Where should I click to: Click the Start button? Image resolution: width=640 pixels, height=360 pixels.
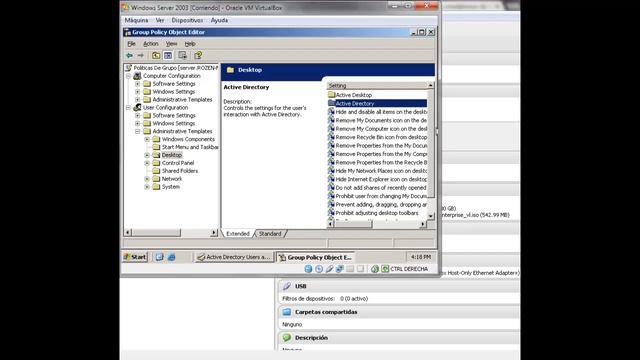(x=135, y=257)
